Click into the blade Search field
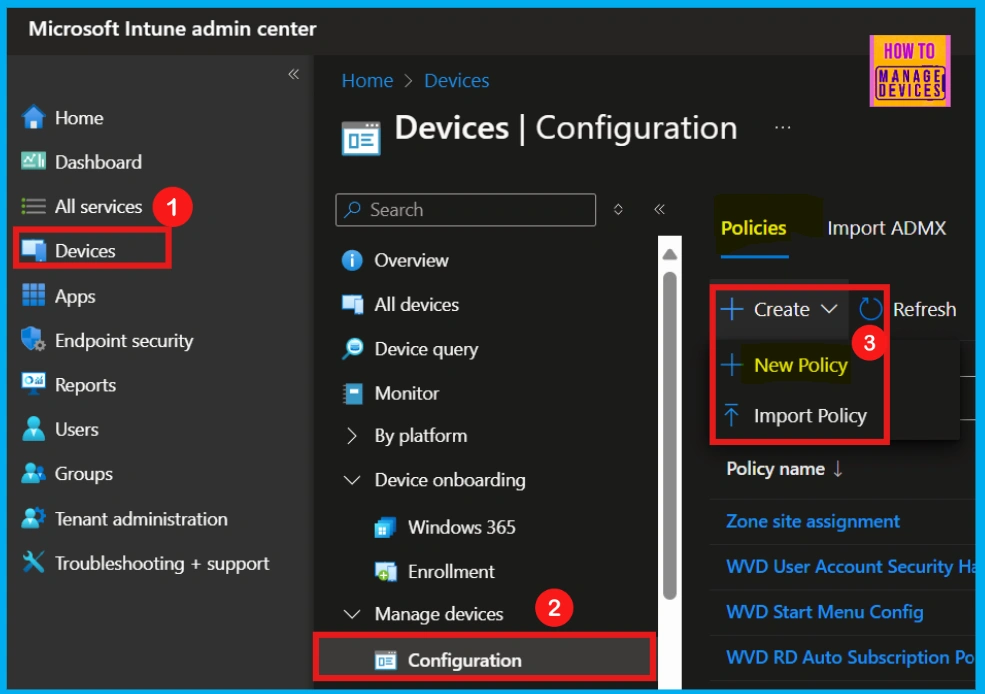The height and width of the screenshot is (694, 985). click(x=465, y=209)
